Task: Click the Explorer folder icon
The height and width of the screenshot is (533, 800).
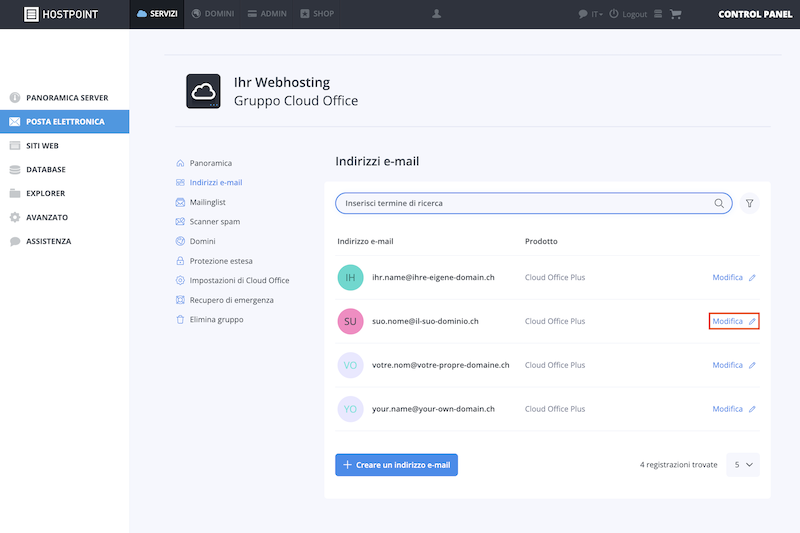Action: pos(15,193)
